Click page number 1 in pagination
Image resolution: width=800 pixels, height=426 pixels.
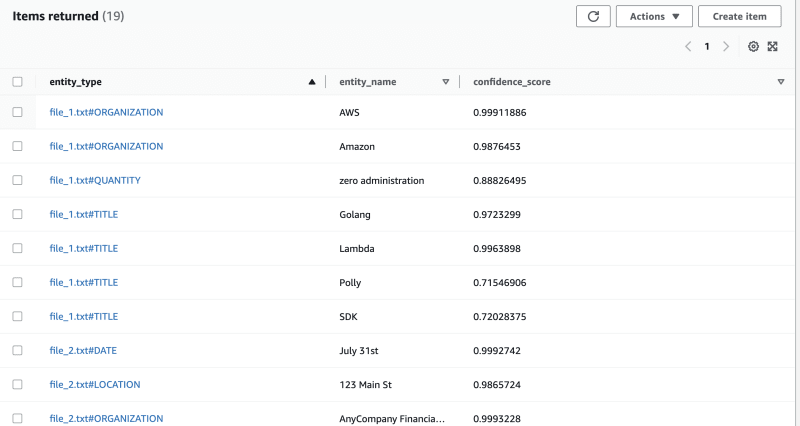707,46
